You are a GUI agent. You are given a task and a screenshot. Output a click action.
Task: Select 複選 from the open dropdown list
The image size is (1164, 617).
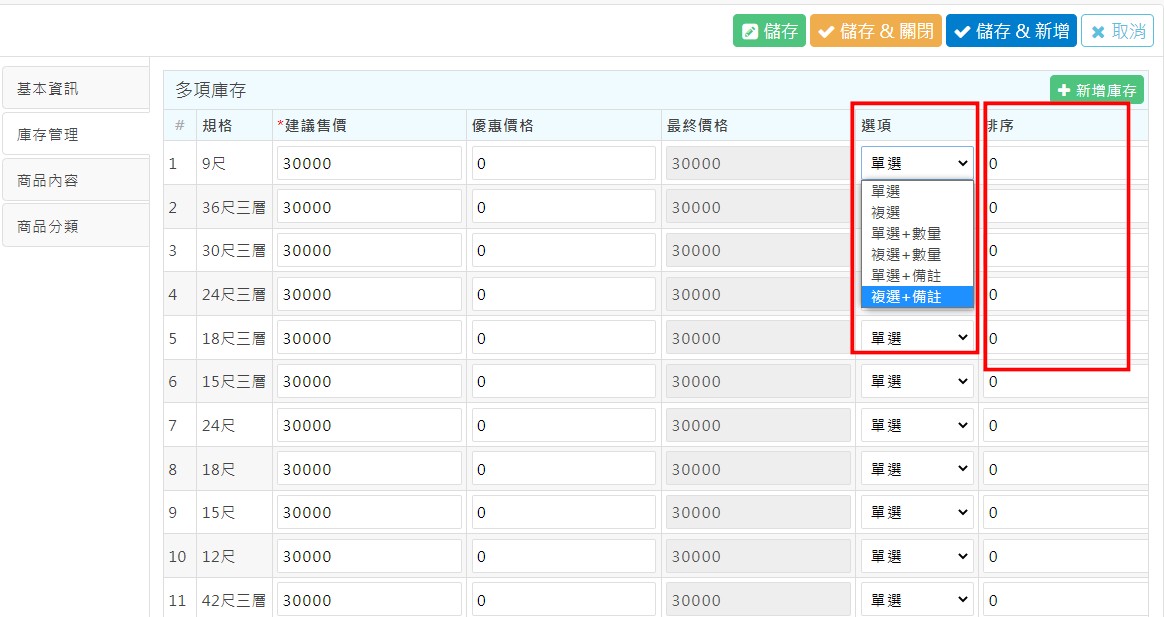click(x=886, y=212)
